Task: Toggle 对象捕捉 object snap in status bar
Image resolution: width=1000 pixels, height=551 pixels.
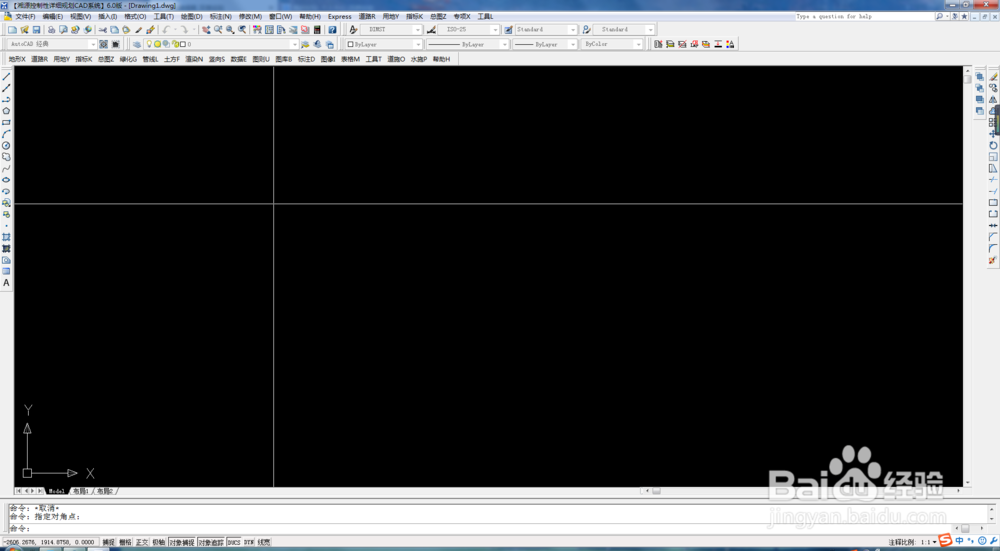Action: 182,542
